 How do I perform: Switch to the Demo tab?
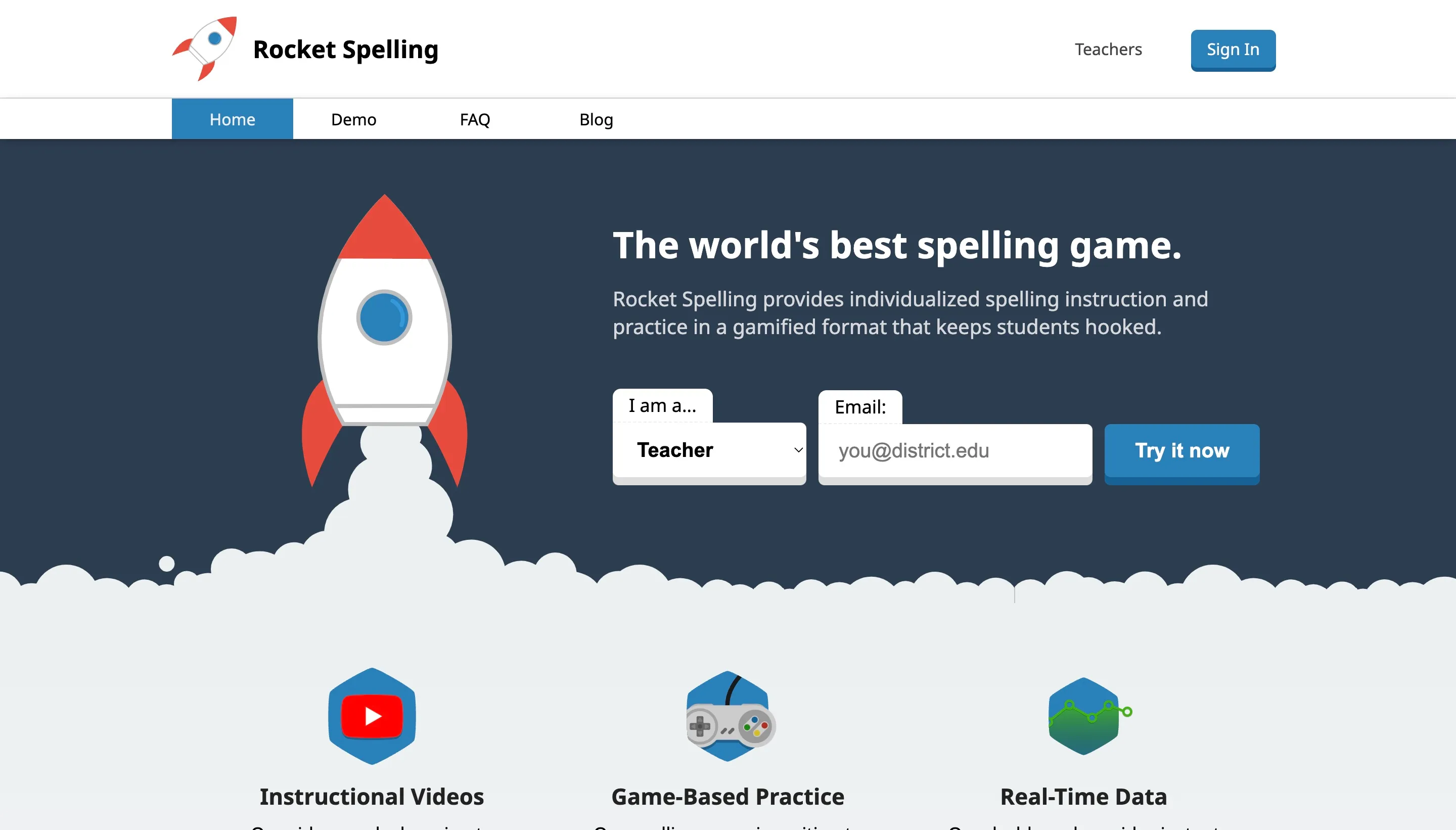tap(354, 119)
